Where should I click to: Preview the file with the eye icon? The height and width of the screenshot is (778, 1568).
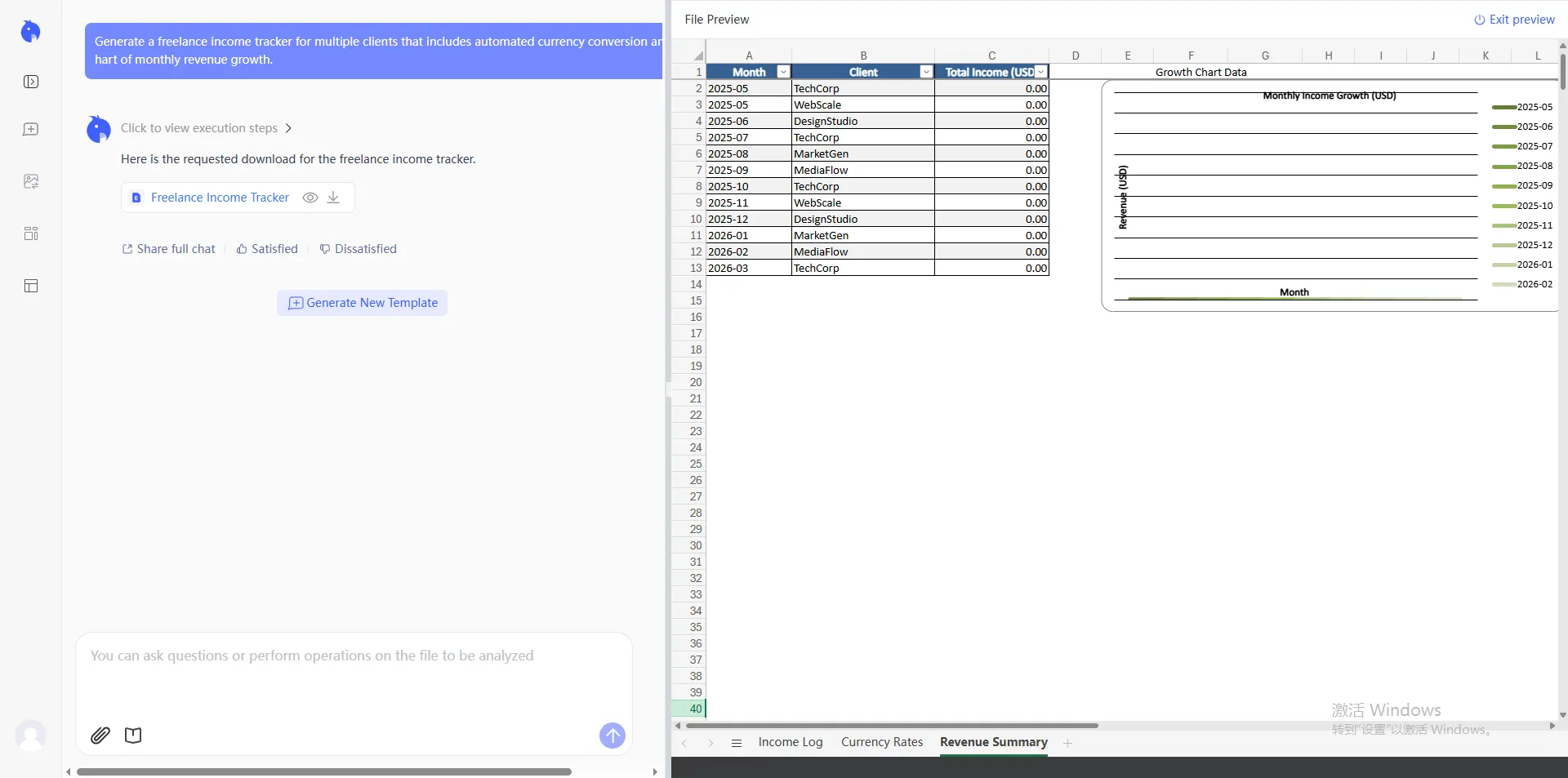tap(310, 198)
